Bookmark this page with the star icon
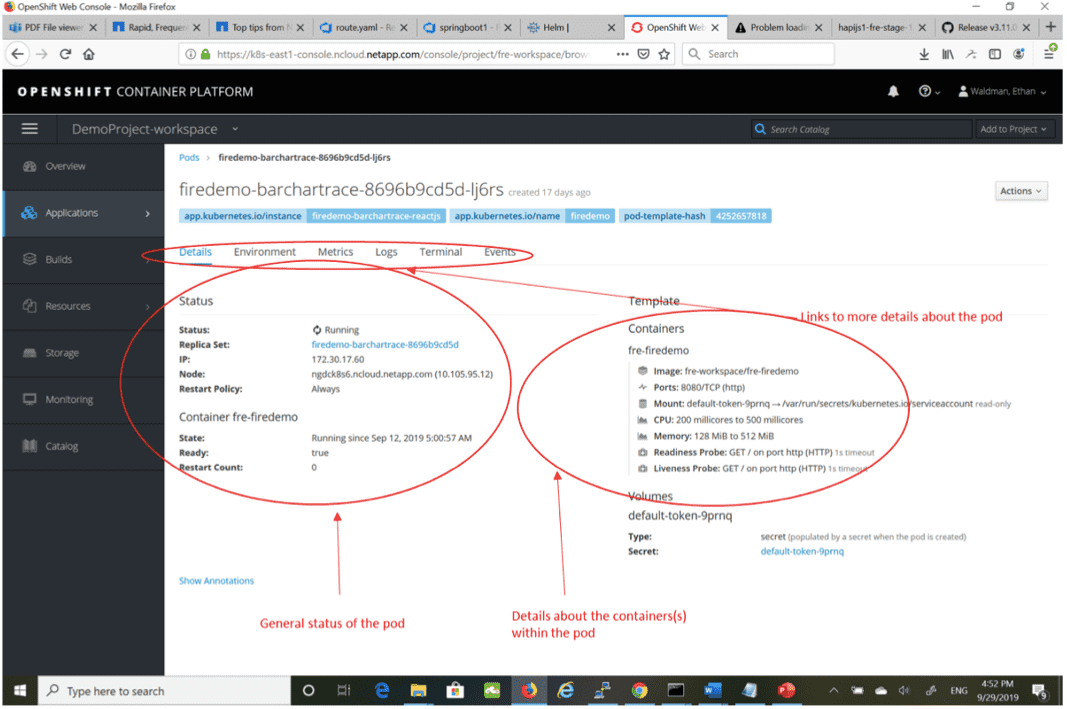Screen dimensions: 1067x709 pyautogui.click(x=664, y=54)
